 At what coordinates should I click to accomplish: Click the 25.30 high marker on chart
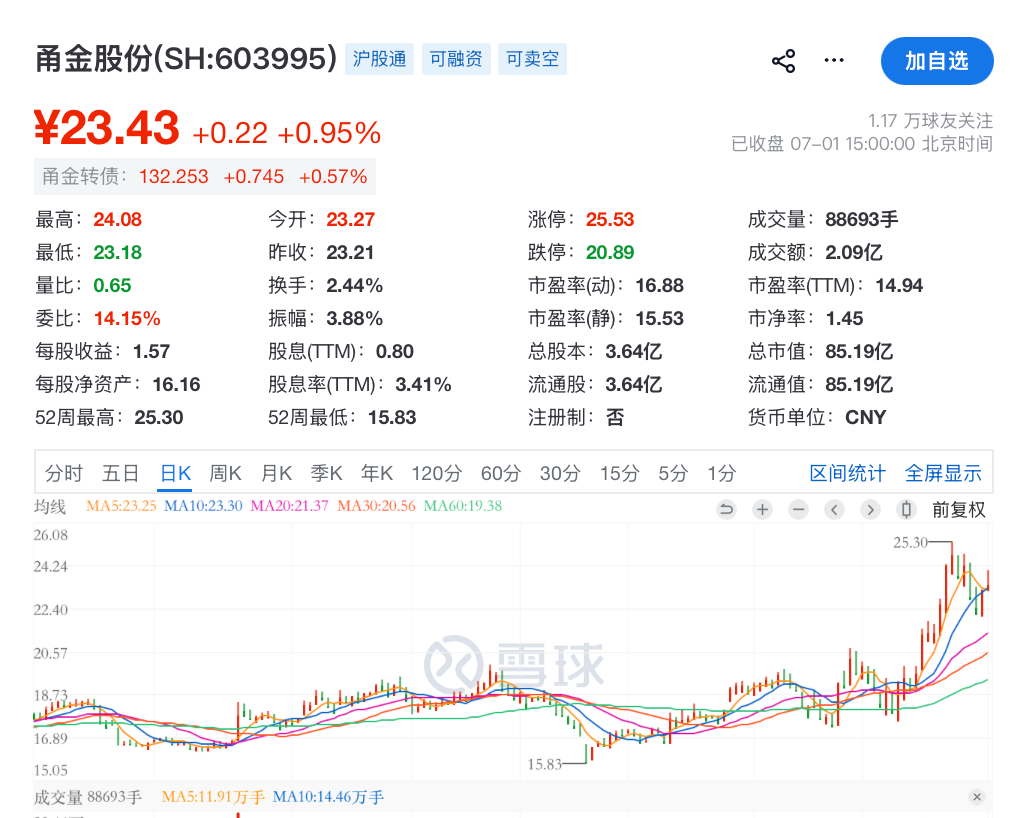click(x=910, y=543)
